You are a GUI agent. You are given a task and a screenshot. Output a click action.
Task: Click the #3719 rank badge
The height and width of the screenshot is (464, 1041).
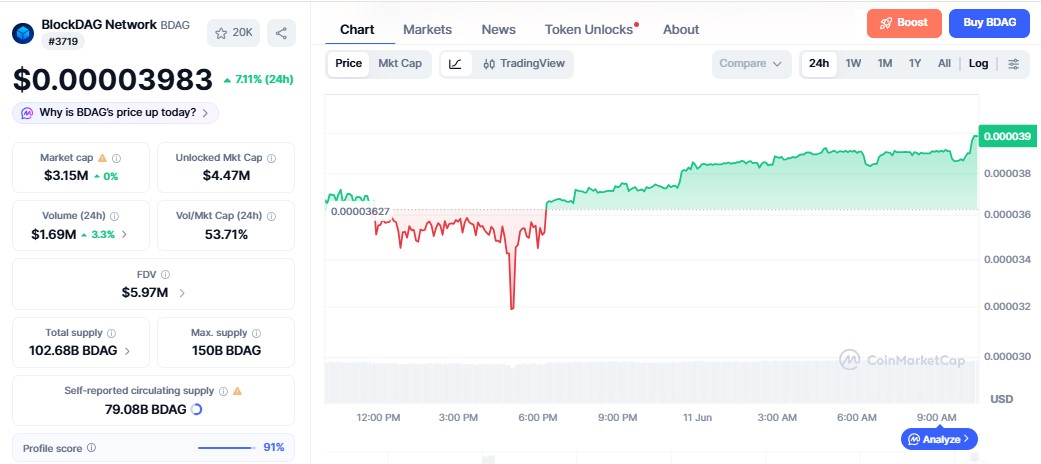pyautogui.click(x=62, y=41)
